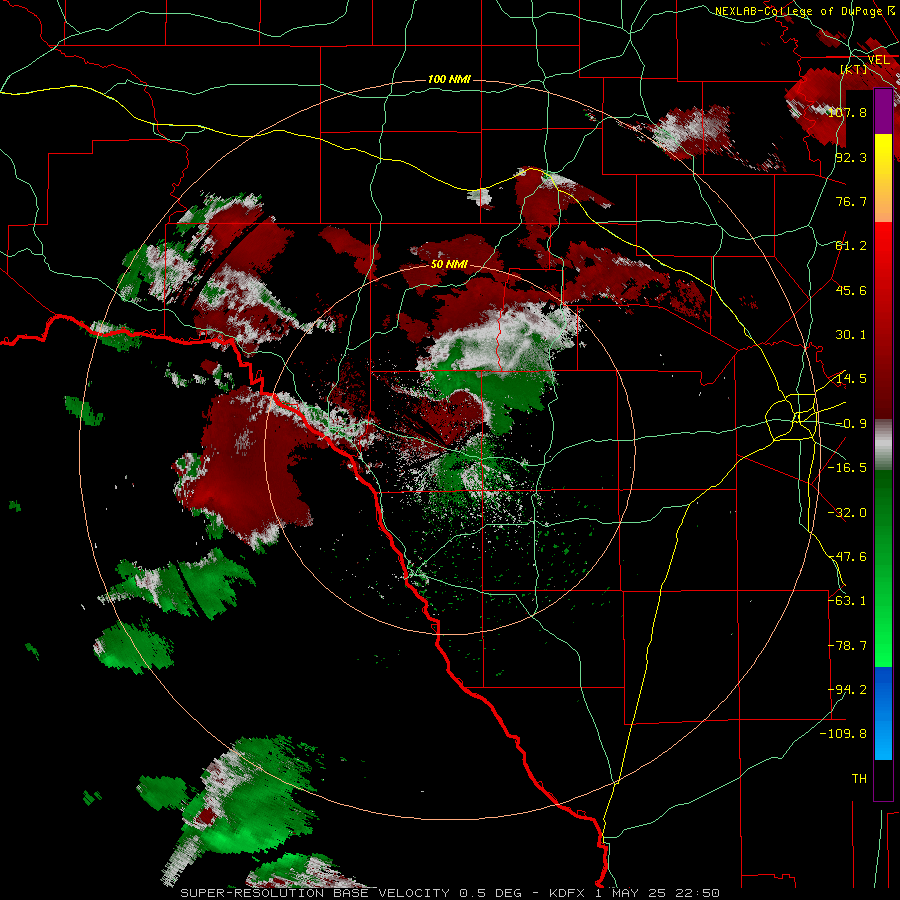Click the 76.7 scale value
The image size is (900, 900).
click(851, 201)
